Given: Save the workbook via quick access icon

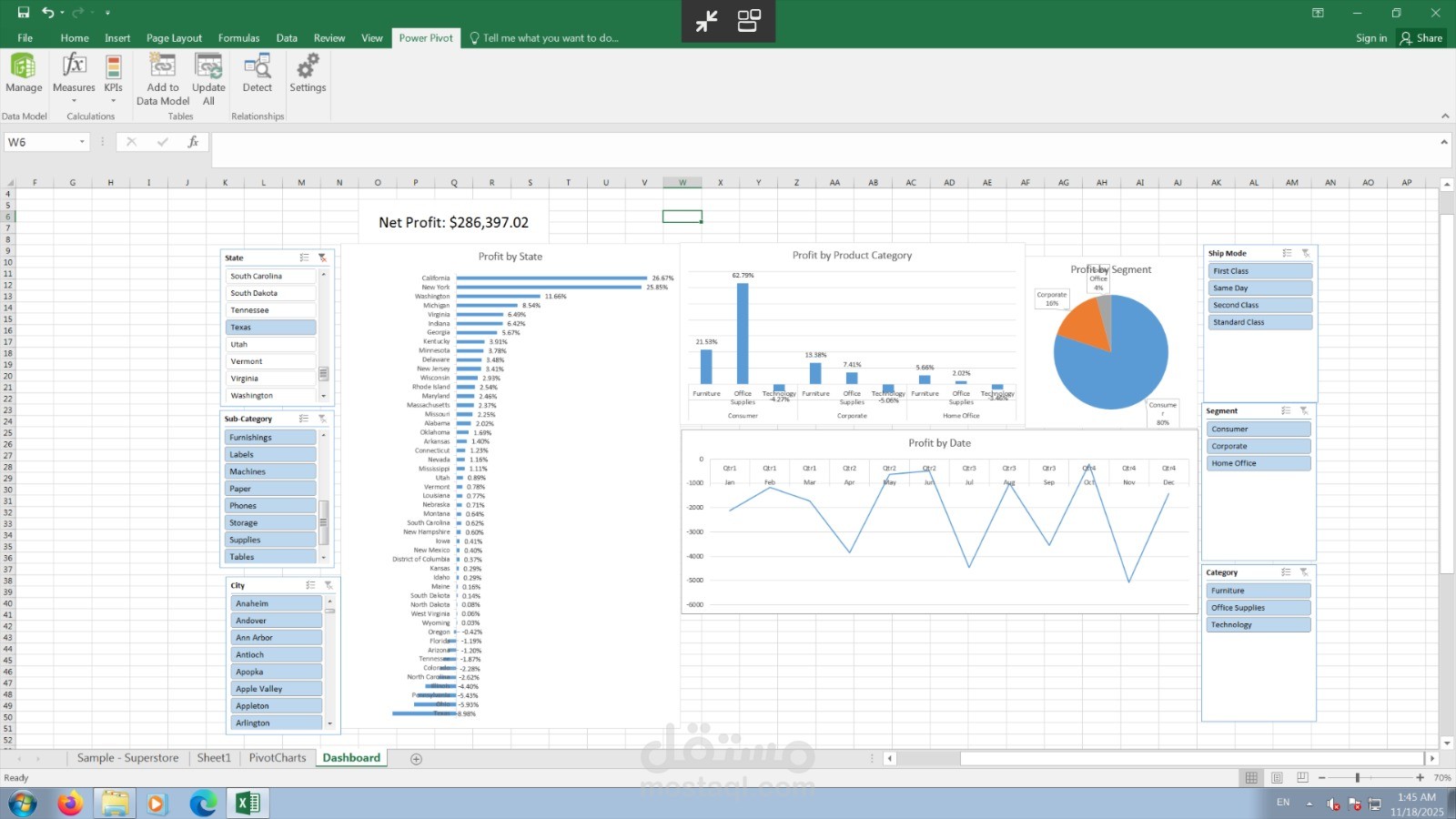Looking at the screenshot, I should (x=24, y=13).
